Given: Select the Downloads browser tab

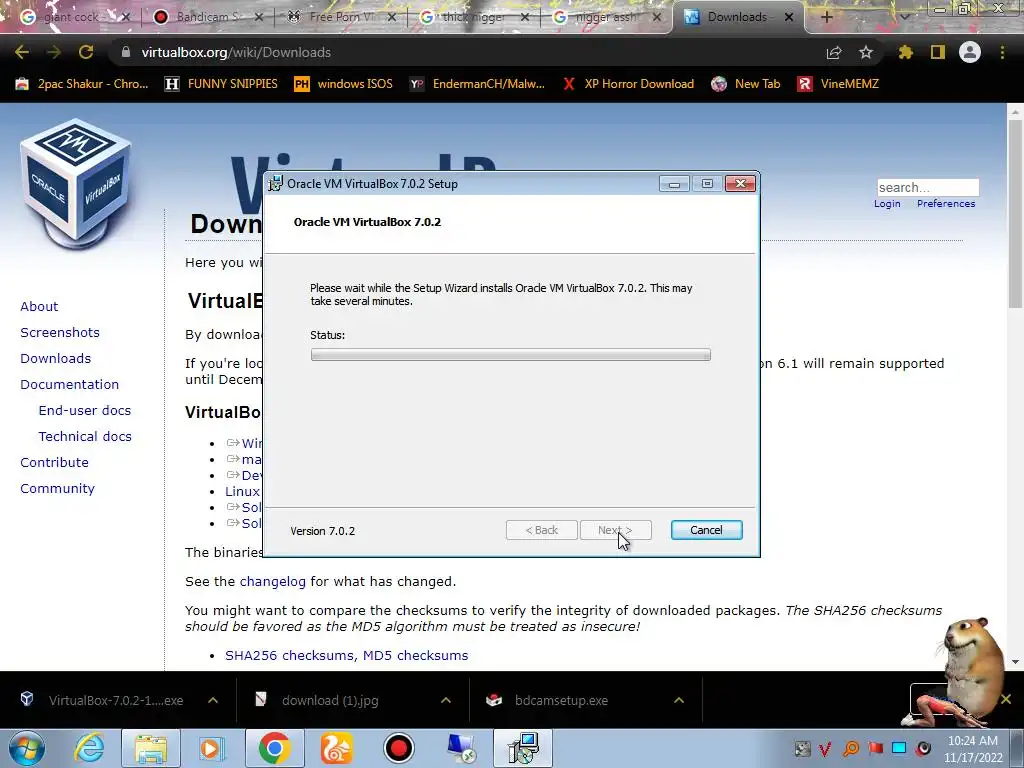Looking at the screenshot, I should pos(738,17).
